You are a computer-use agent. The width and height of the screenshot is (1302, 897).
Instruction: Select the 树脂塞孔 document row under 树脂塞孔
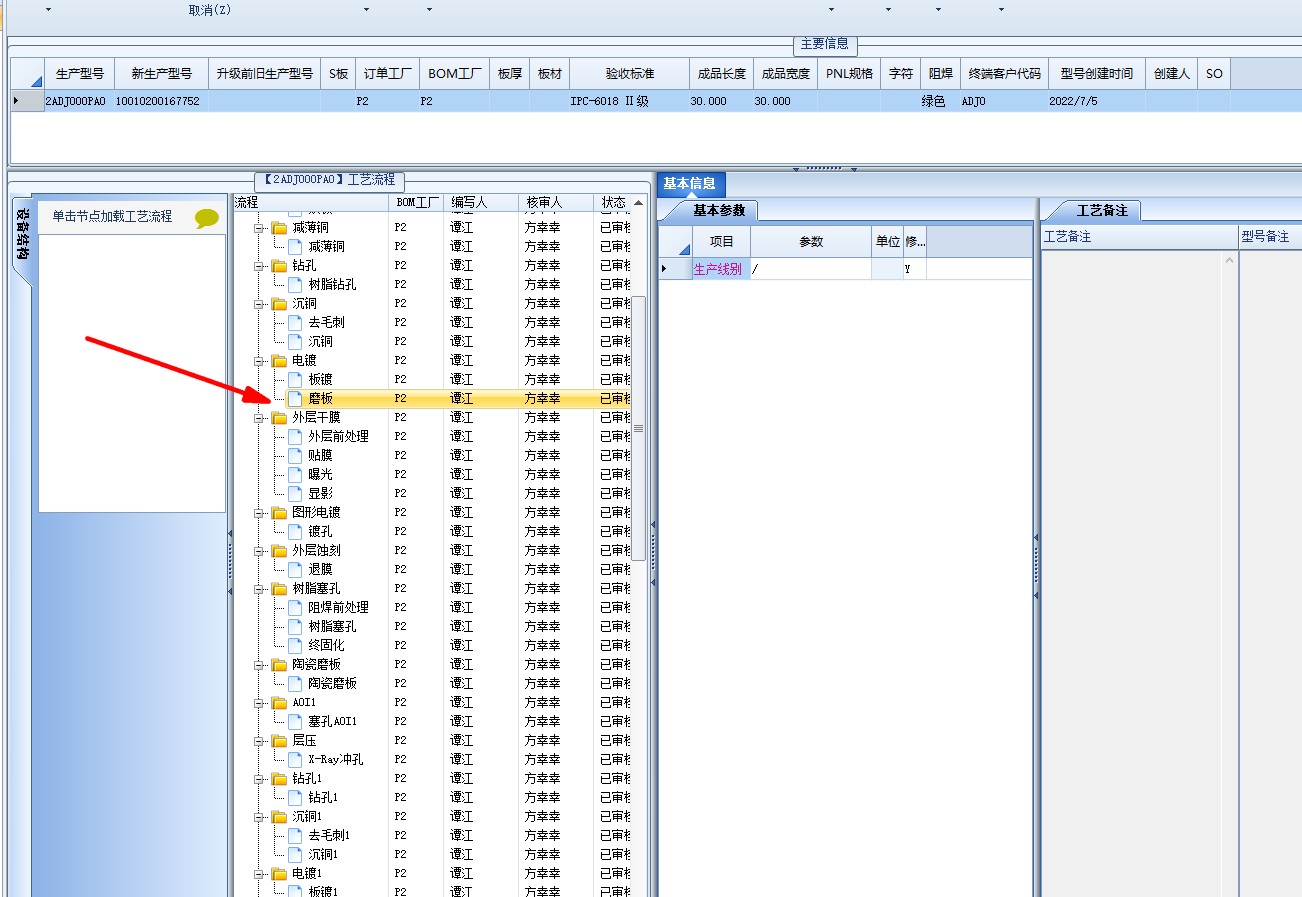[331, 627]
